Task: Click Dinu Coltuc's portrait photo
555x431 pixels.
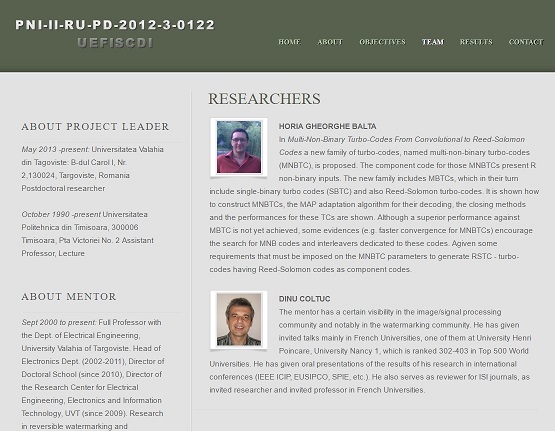Action: (x=239, y=320)
